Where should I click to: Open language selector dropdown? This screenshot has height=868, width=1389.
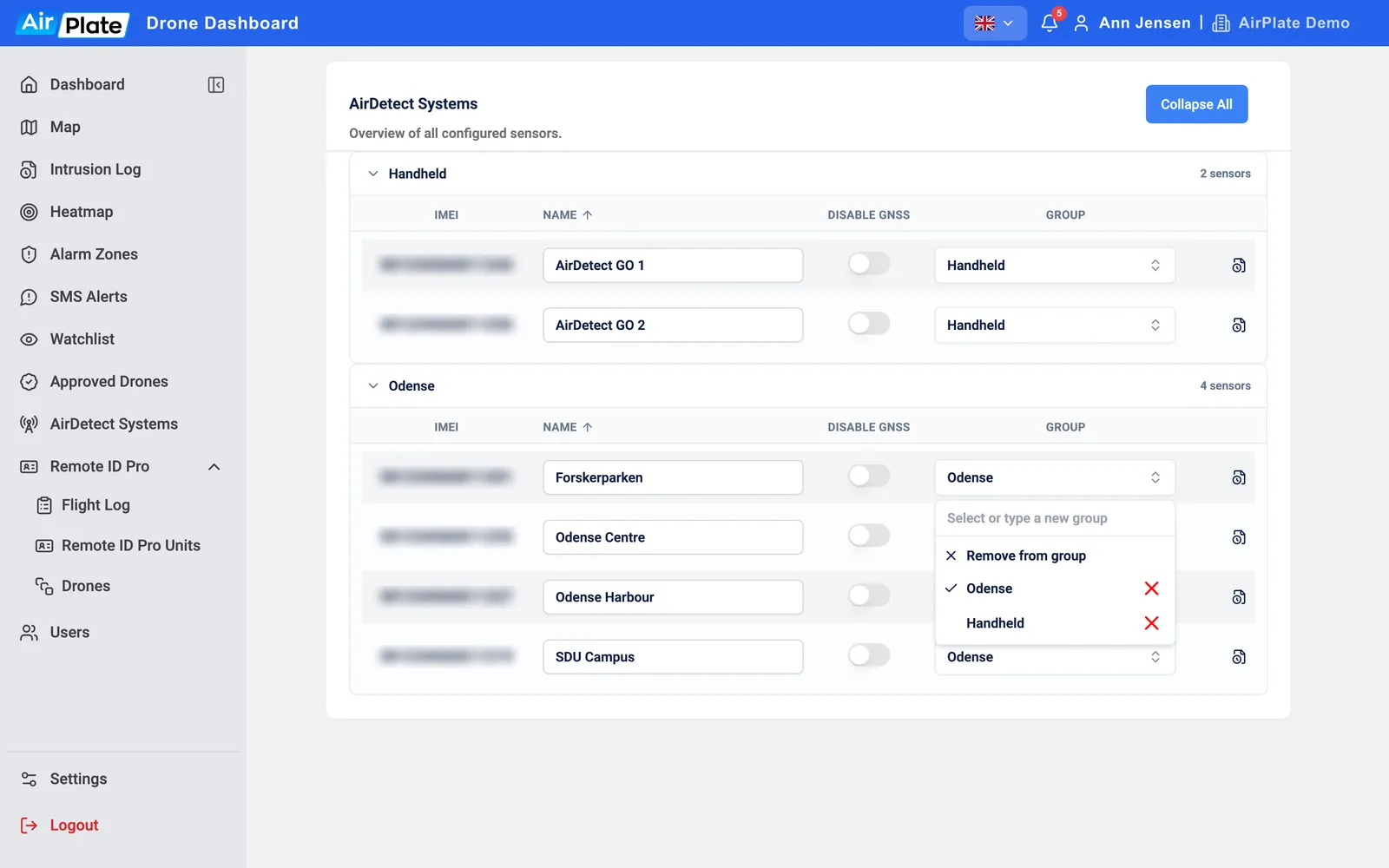tap(995, 23)
